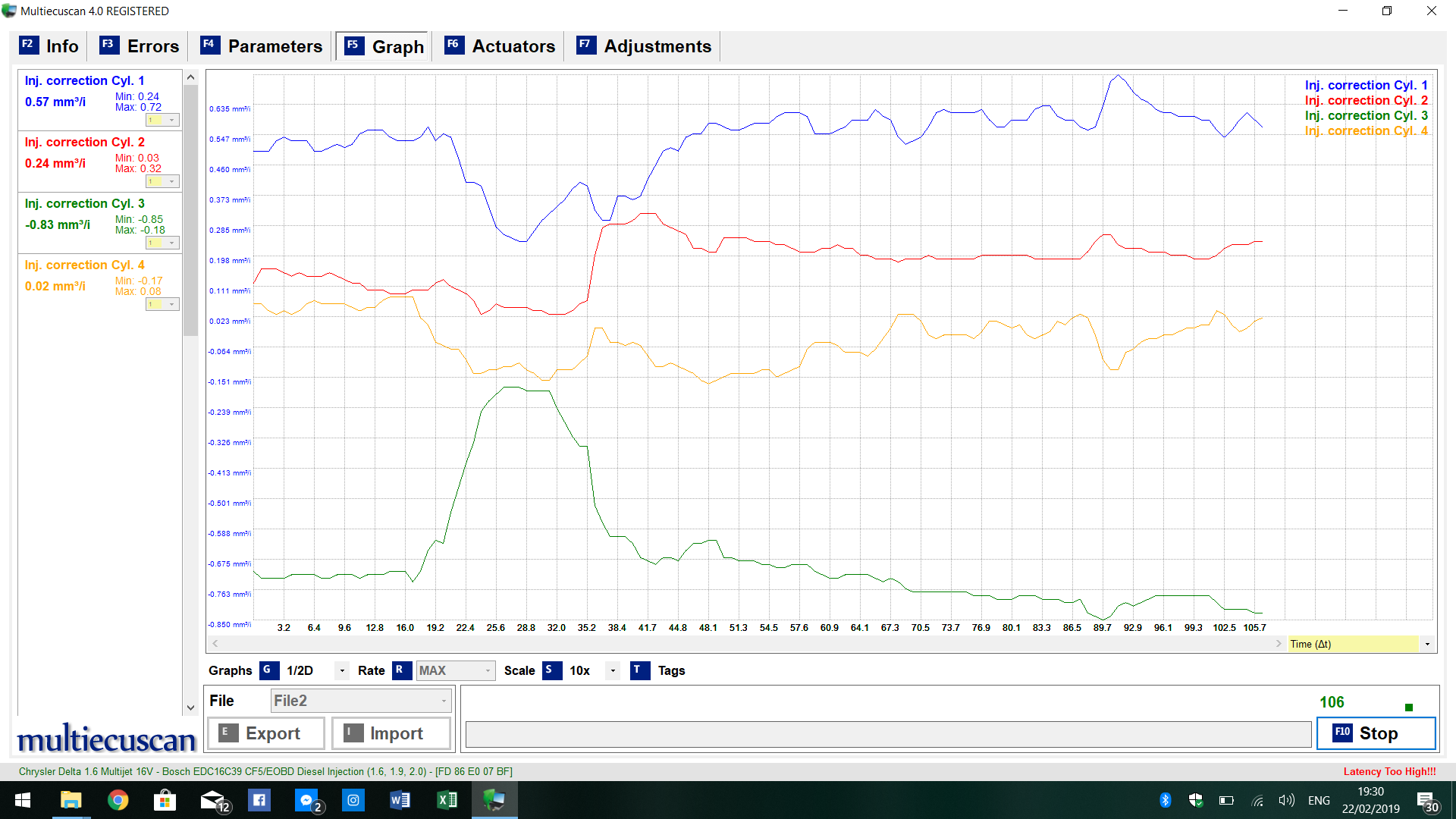Screen dimensions: 1456x819
Task: Open Word from the taskbar
Action: point(400,800)
